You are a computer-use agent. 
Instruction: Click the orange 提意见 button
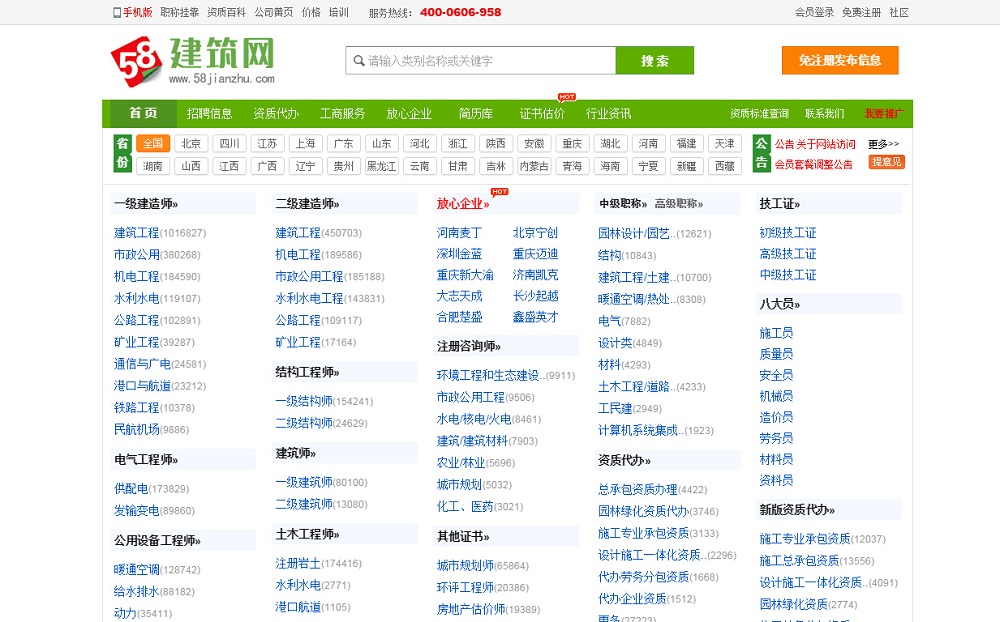pos(886,162)
